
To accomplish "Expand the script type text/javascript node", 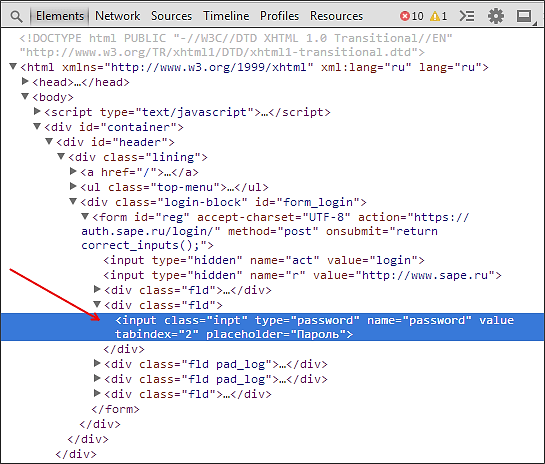I will tap(37, 111).
